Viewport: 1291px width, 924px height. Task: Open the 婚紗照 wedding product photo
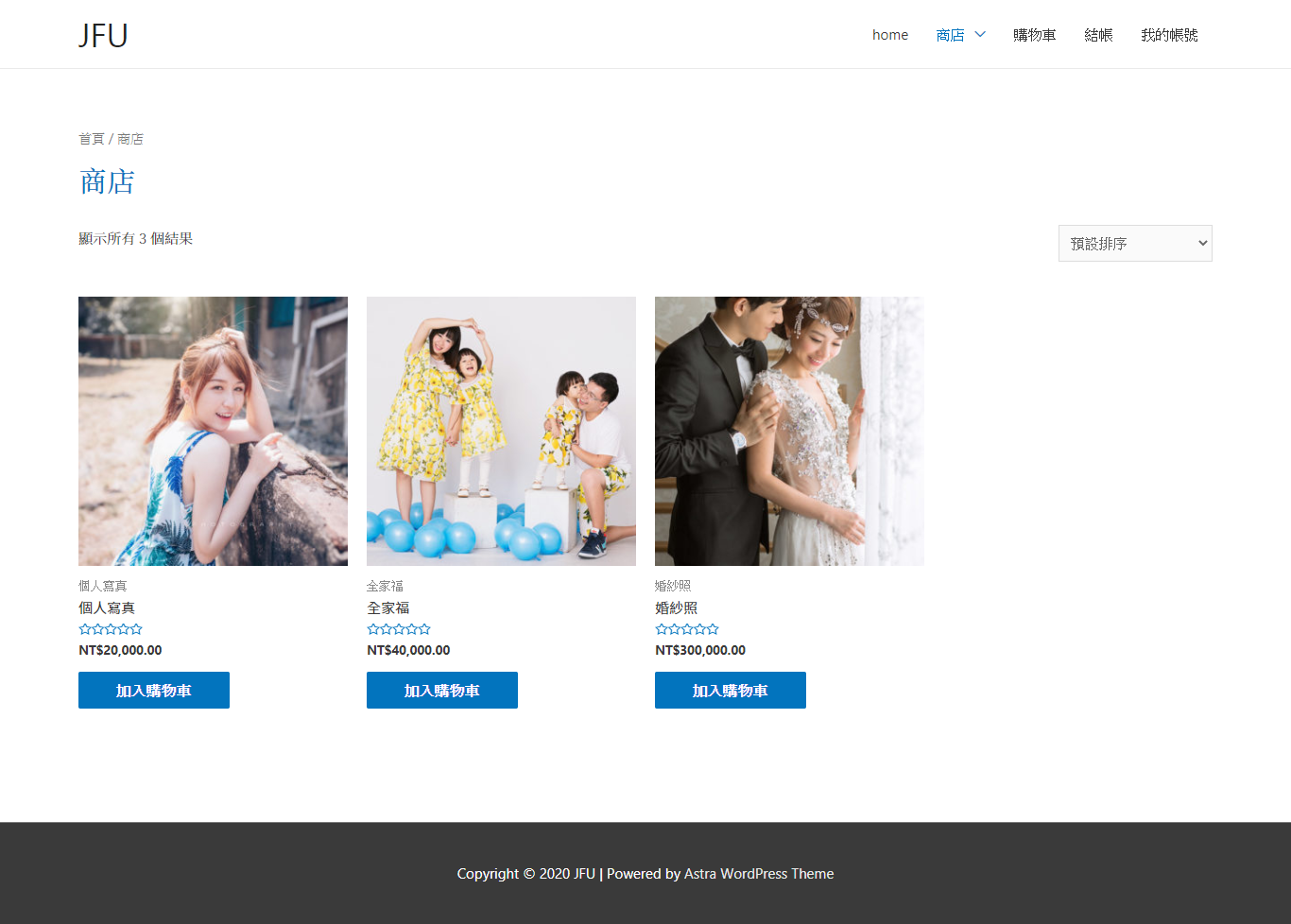[x=789, y=431]
